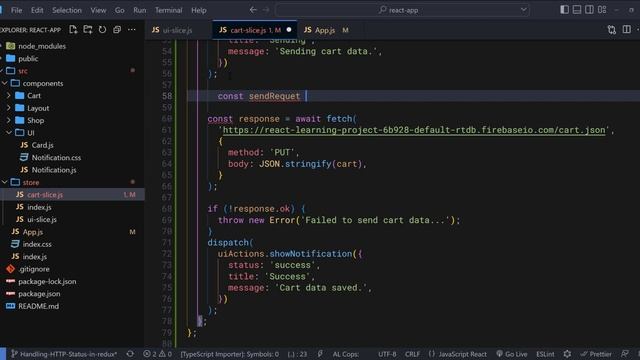Screen dimensions: 640x360
Task: Click the Open Changes compare icon
Action: tap(611, 30)
